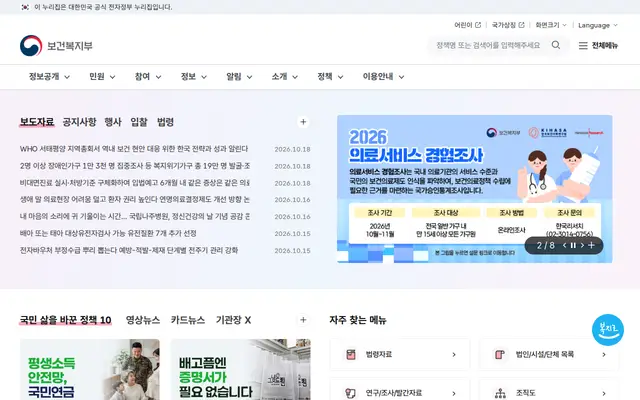Image resolution: width=640 pixels, height=400 pixels.
Task: Open the 어린이 external link
Action: coord(467,25)
